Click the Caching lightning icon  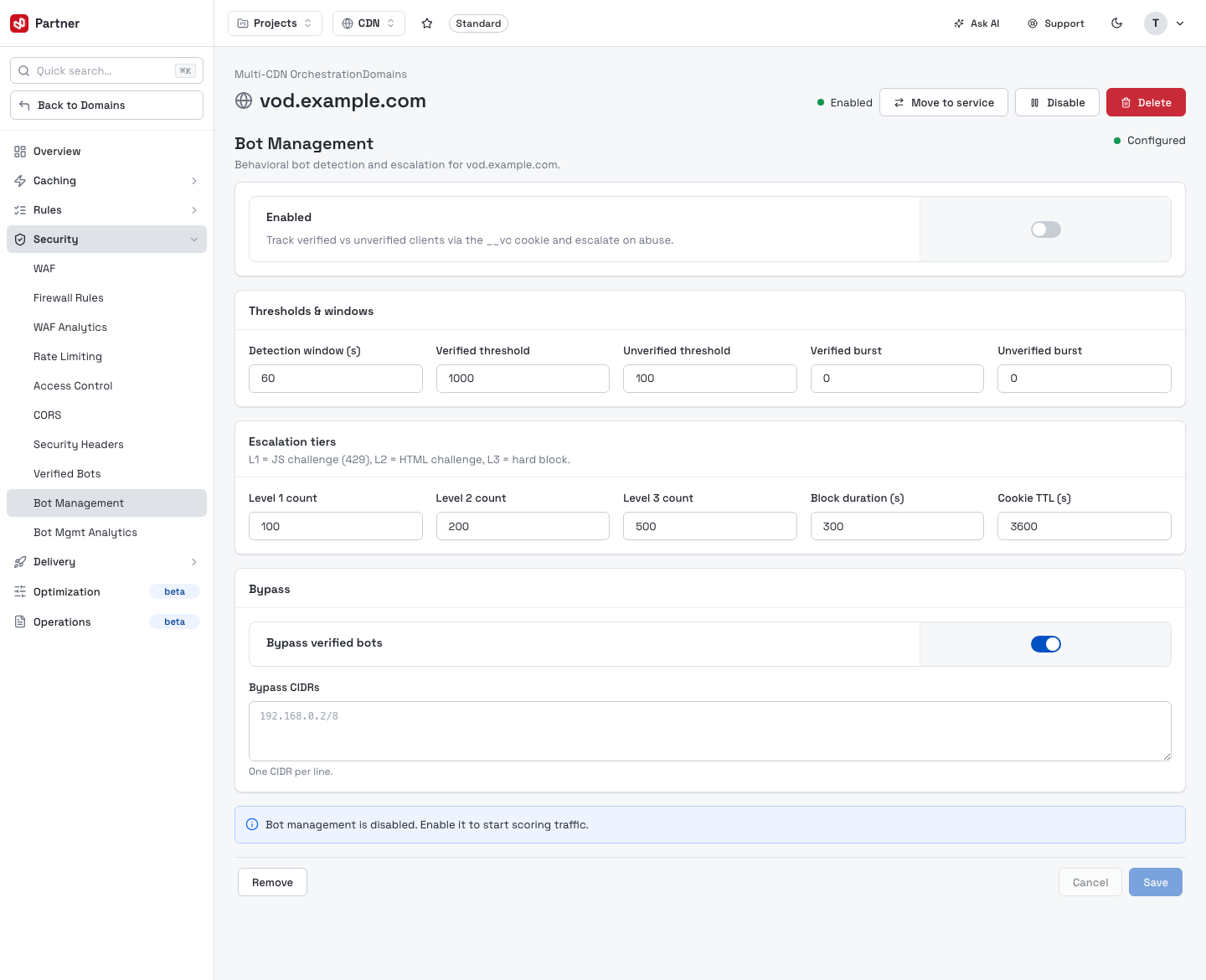(x=20, y=181)
